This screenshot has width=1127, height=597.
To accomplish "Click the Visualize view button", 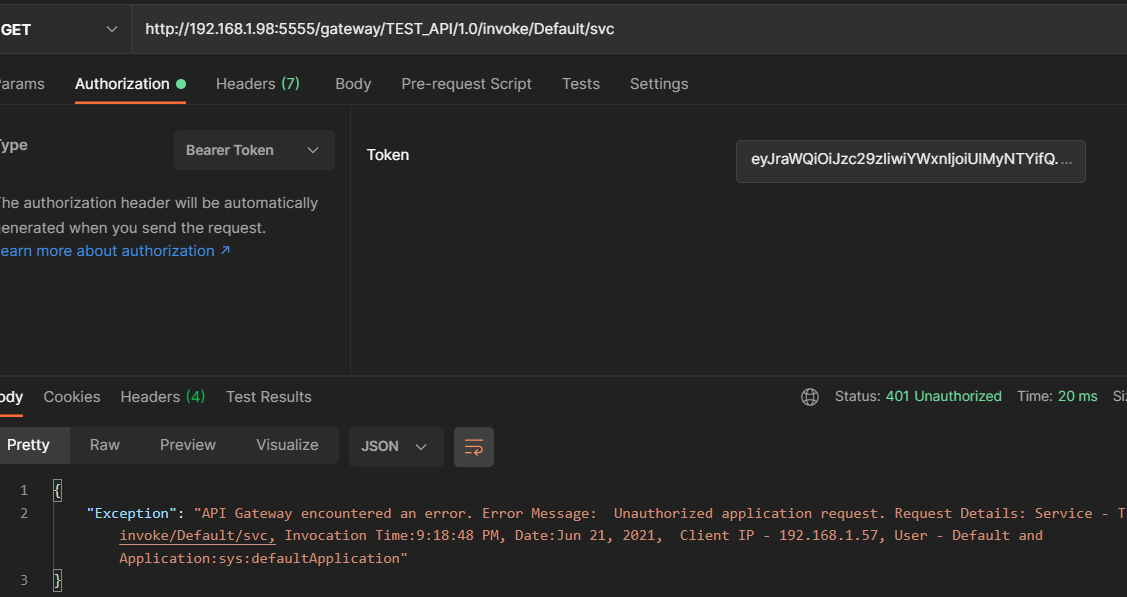I will (x=287, y=445).
